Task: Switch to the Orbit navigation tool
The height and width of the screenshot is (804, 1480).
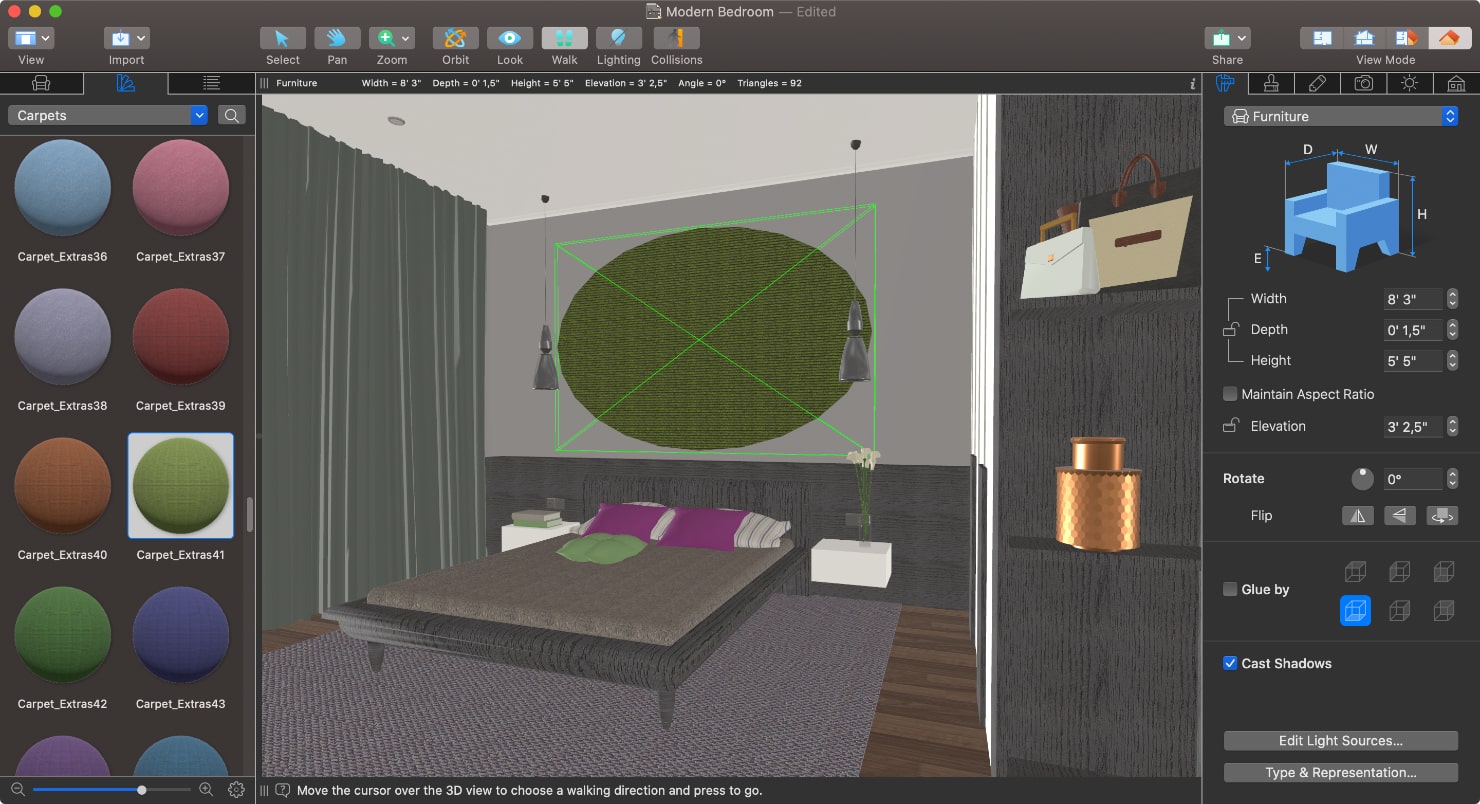Action: pyautogui.click(x=455, y=38)
